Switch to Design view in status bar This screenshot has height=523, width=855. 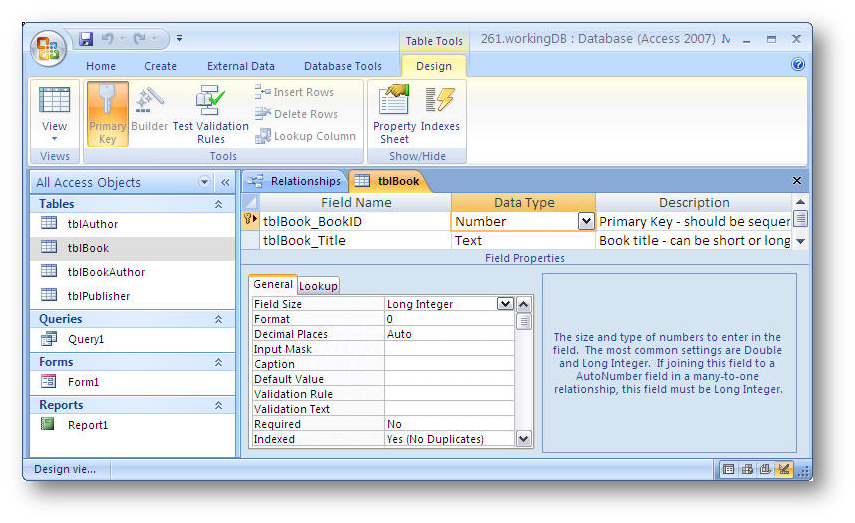(x=784, y=469)
